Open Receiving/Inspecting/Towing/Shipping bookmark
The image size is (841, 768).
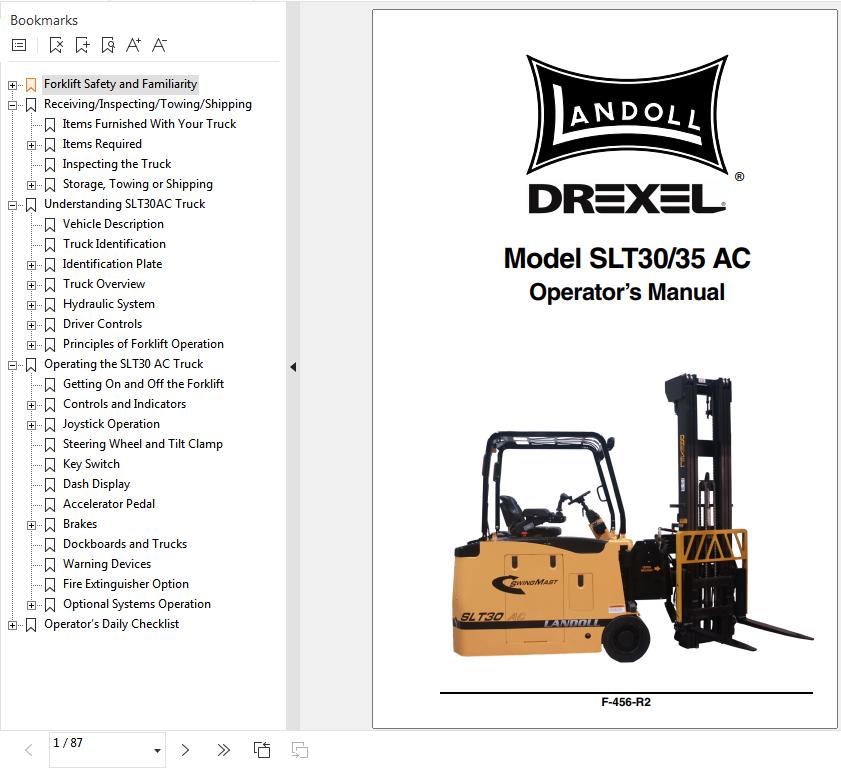[x=147, y=104]
